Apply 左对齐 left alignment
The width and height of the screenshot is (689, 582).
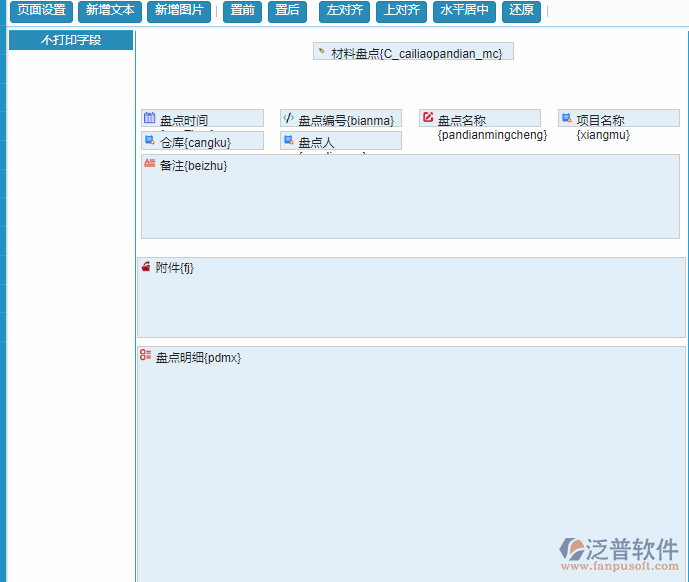[x=344, y=11]
